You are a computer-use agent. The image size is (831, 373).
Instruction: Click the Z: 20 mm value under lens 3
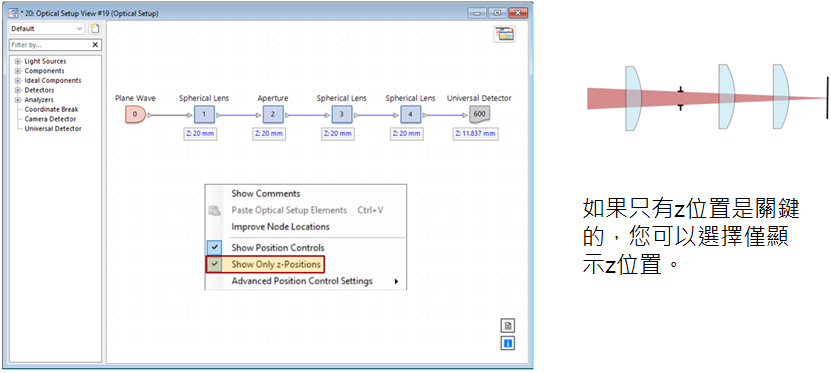point(338,134)
